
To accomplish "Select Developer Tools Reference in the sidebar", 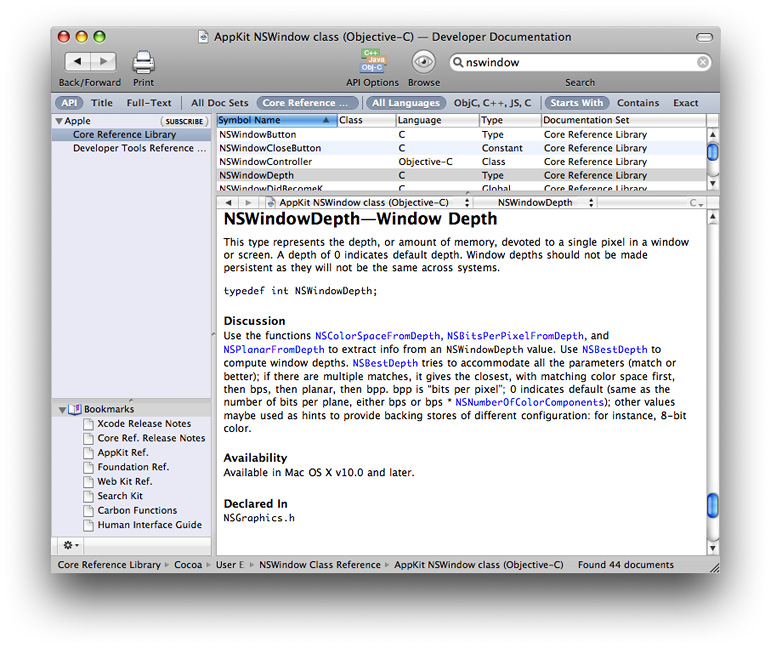I will (x=131, y=148).
